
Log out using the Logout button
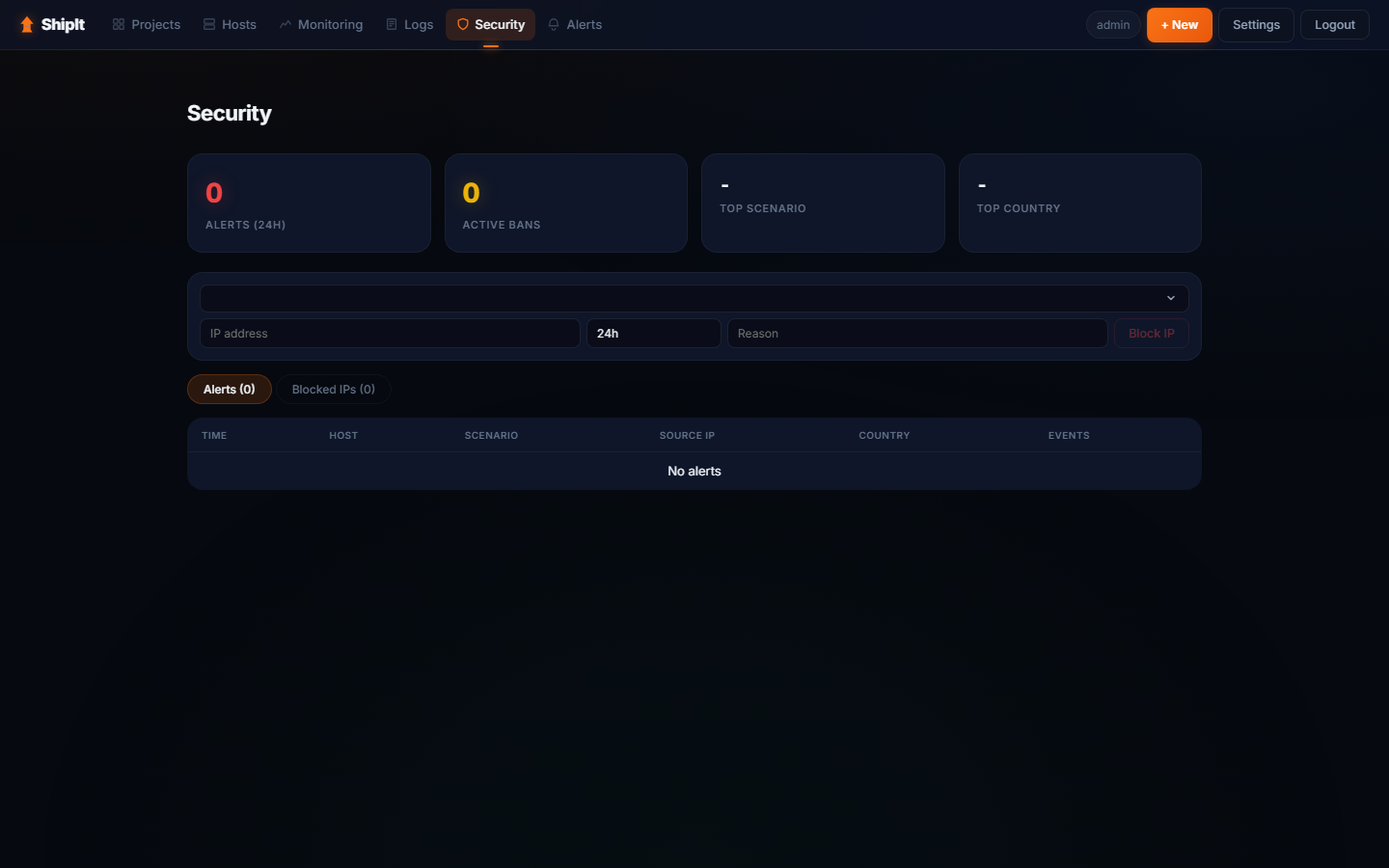1334,25
